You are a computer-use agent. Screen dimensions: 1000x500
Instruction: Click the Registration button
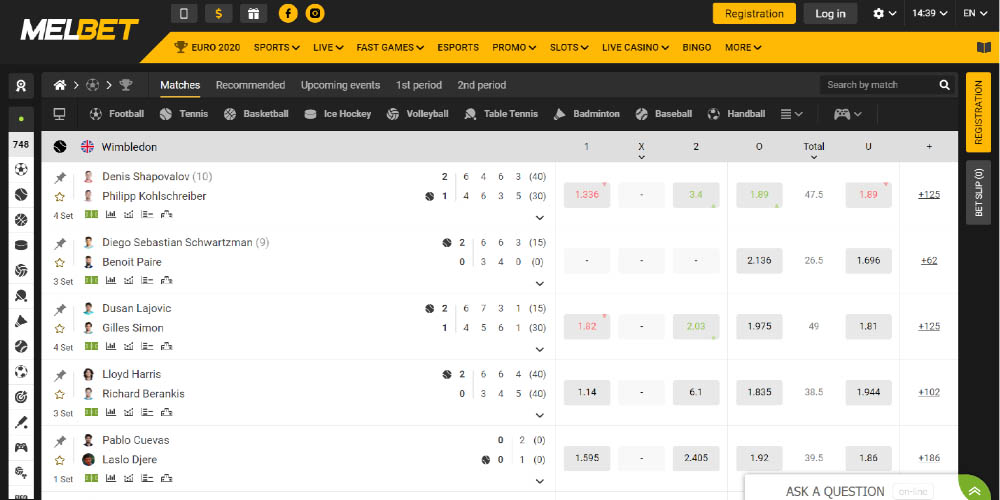754,14
